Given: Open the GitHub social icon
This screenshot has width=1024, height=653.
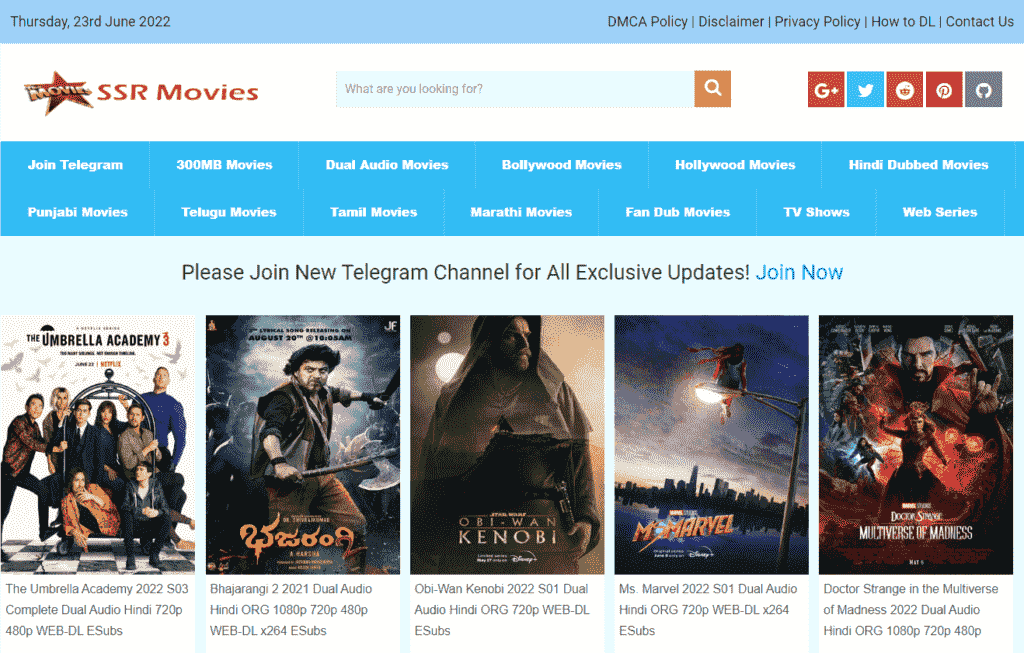Looking at the screenshot, I should pos(984,89).
